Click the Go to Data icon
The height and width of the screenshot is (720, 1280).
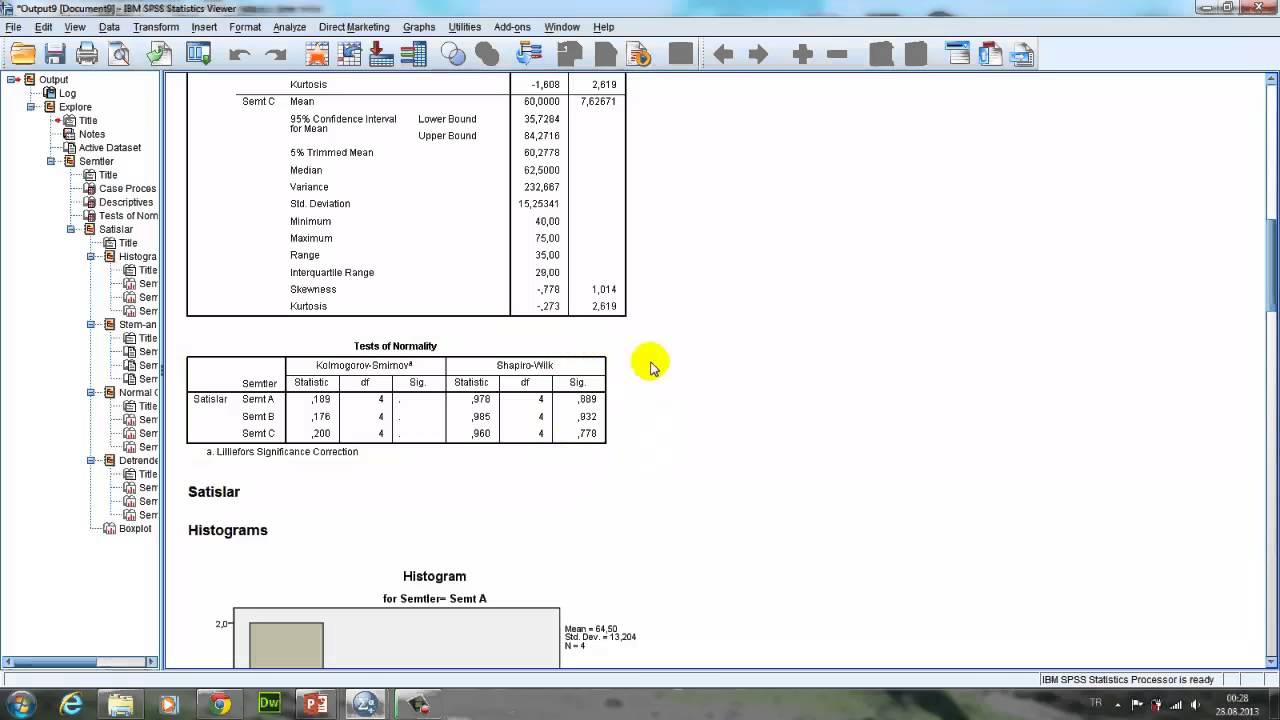pos(316,54)
